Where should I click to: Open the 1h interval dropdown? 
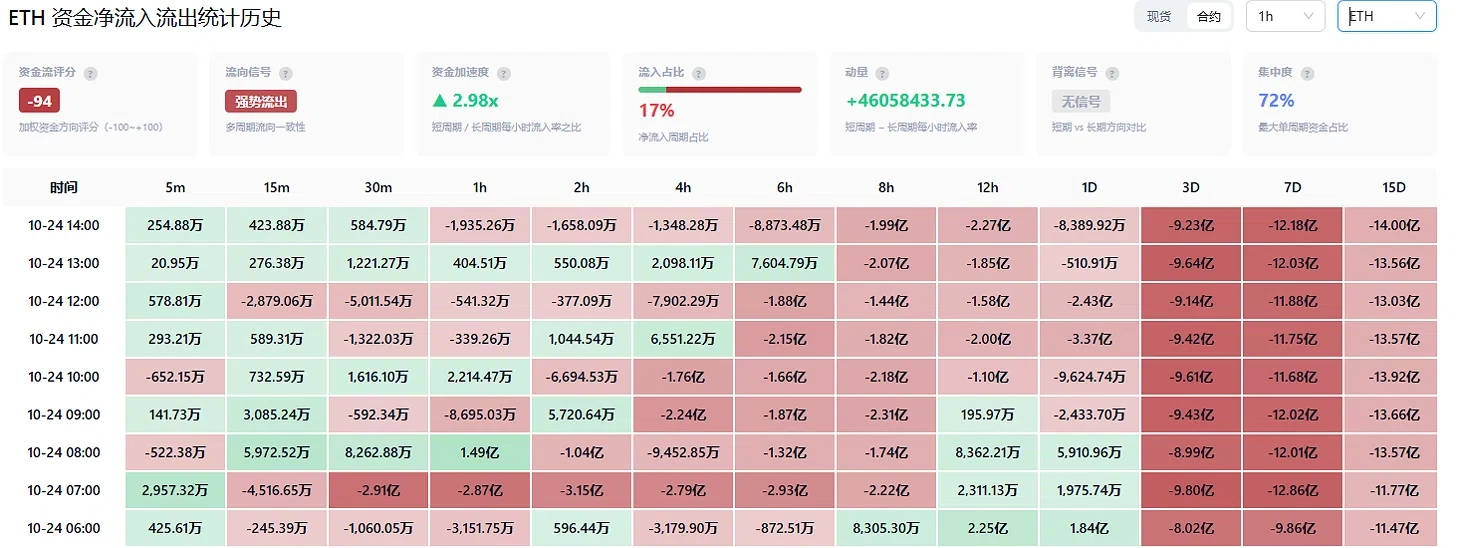[1285, 16]
